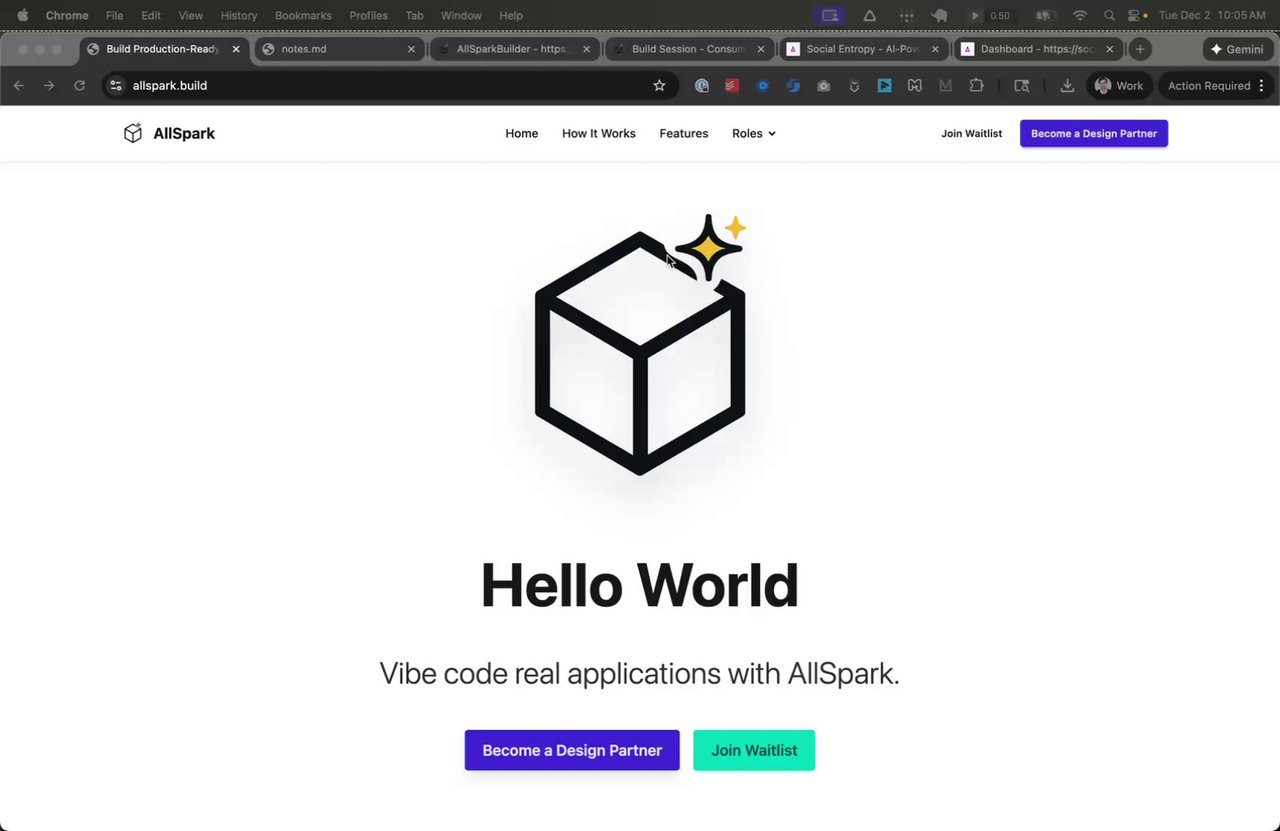This screenshot has width=1280, height=831.
Task: Click the address bar showing allspark.build
Action: click(390, 86)
